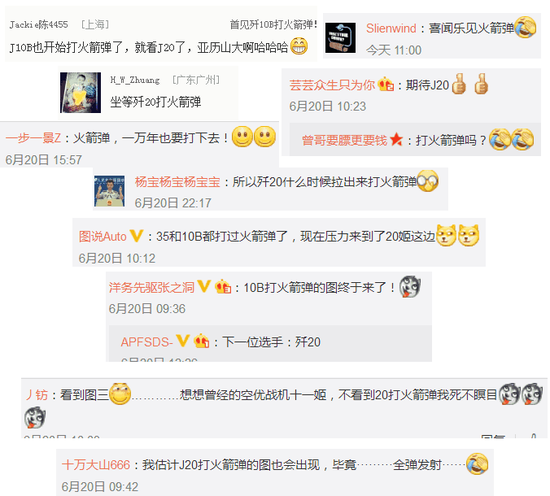550x496 pixels.
Task: Click the Slienwind username link
Action: coord(391,28)
